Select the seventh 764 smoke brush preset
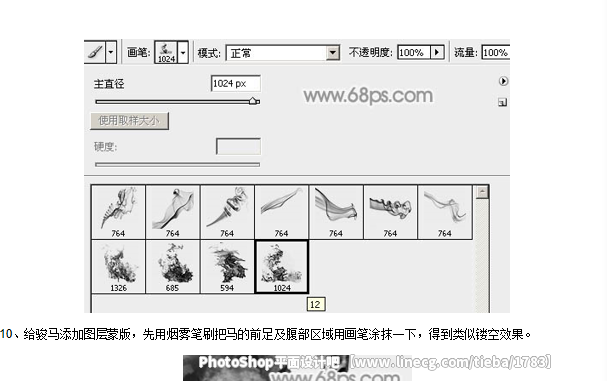This screenshot has width=607, height=381. click(445, 212)
